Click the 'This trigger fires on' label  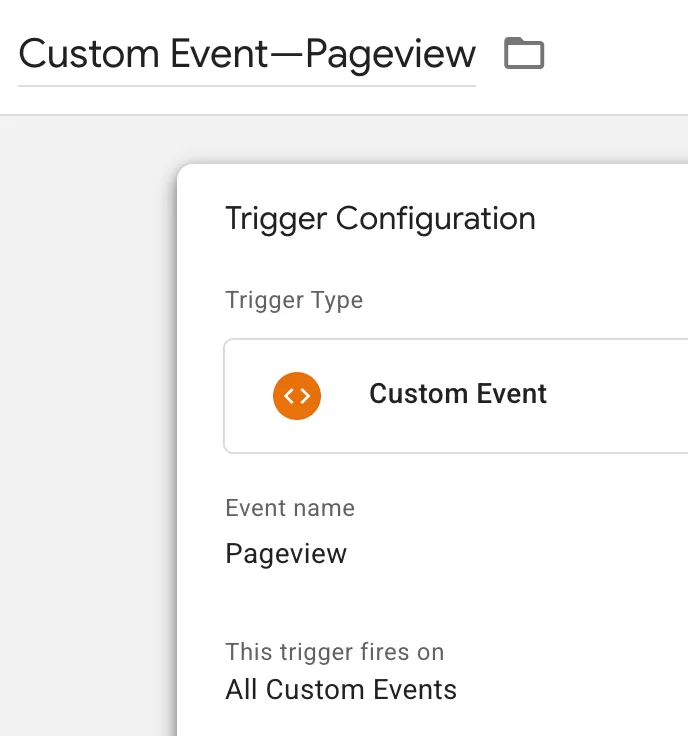coord(335,652)
